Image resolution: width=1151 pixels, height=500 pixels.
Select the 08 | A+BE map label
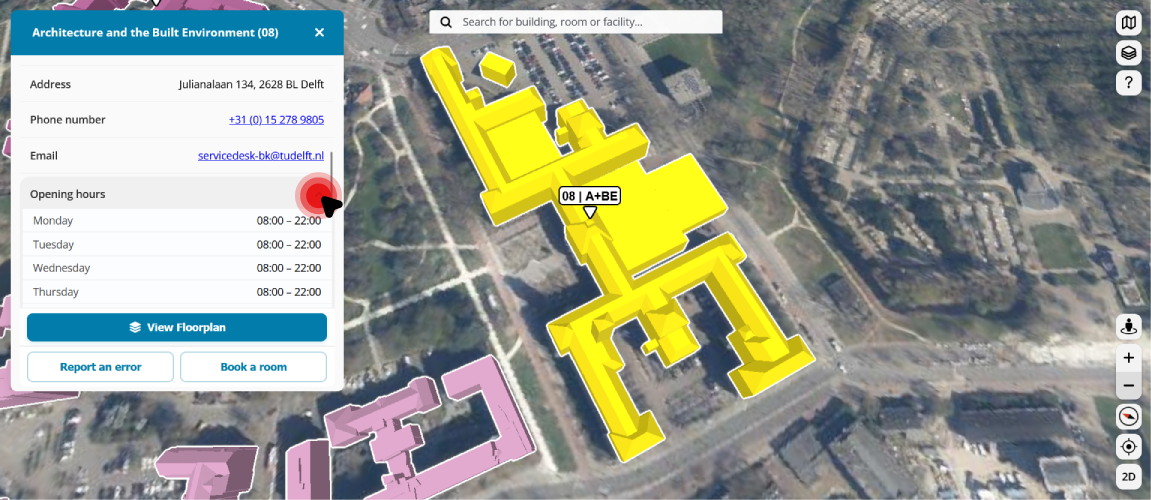coord(589,196)
